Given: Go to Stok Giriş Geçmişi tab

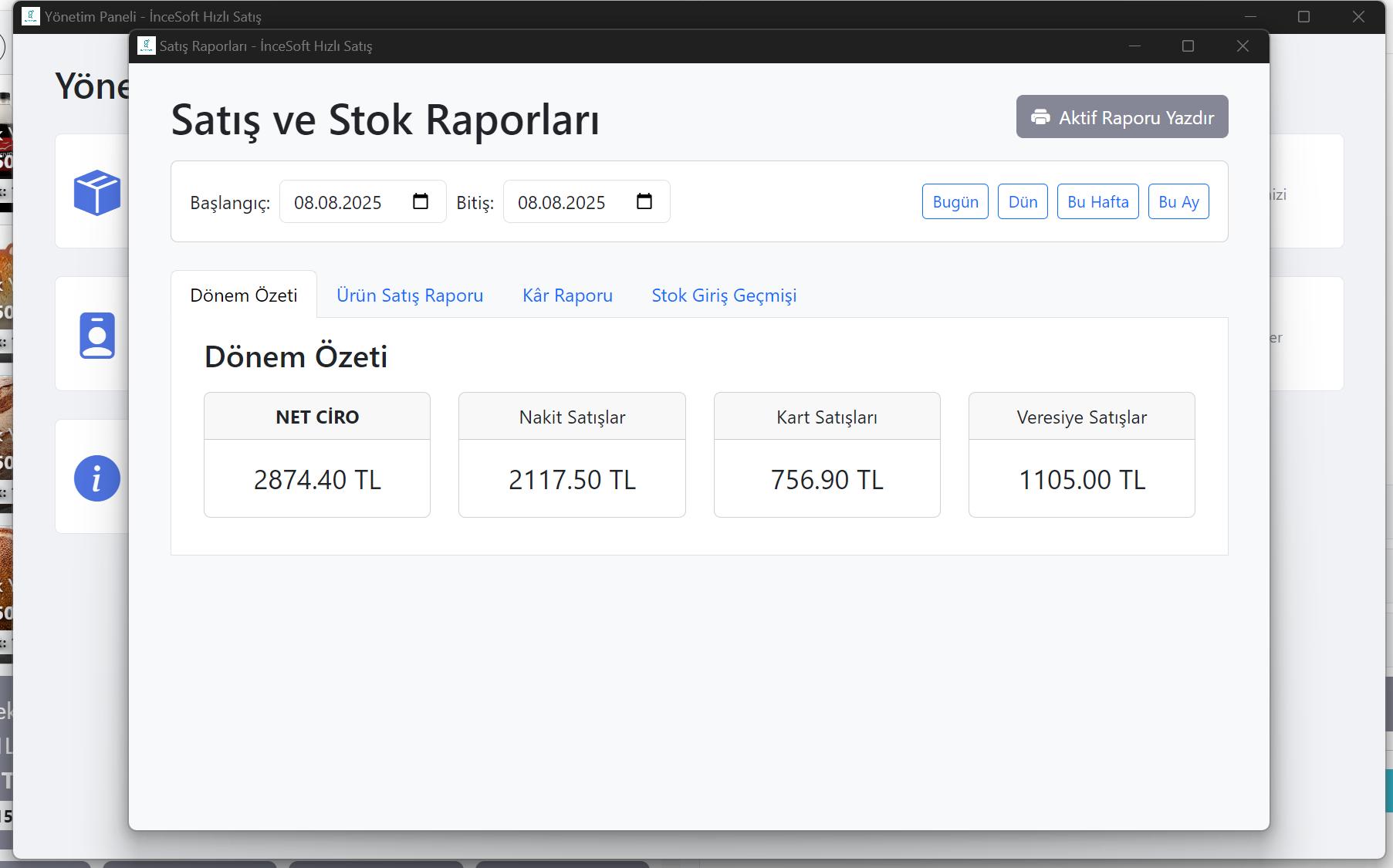Looking at the screenshot, I should click(x=724, y=296).
